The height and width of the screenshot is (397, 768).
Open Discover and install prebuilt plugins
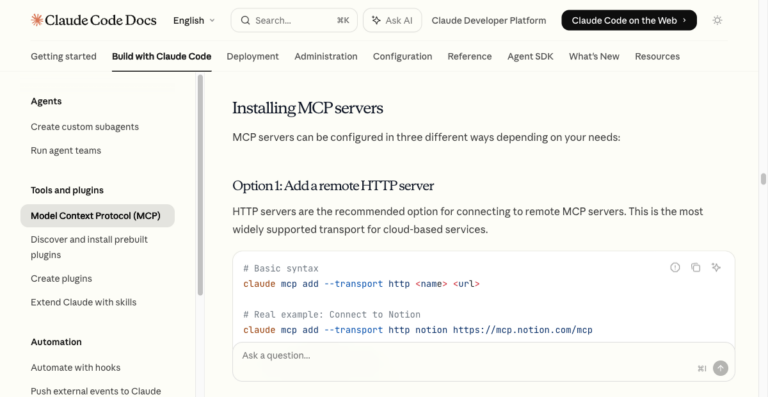click(89, 247)
